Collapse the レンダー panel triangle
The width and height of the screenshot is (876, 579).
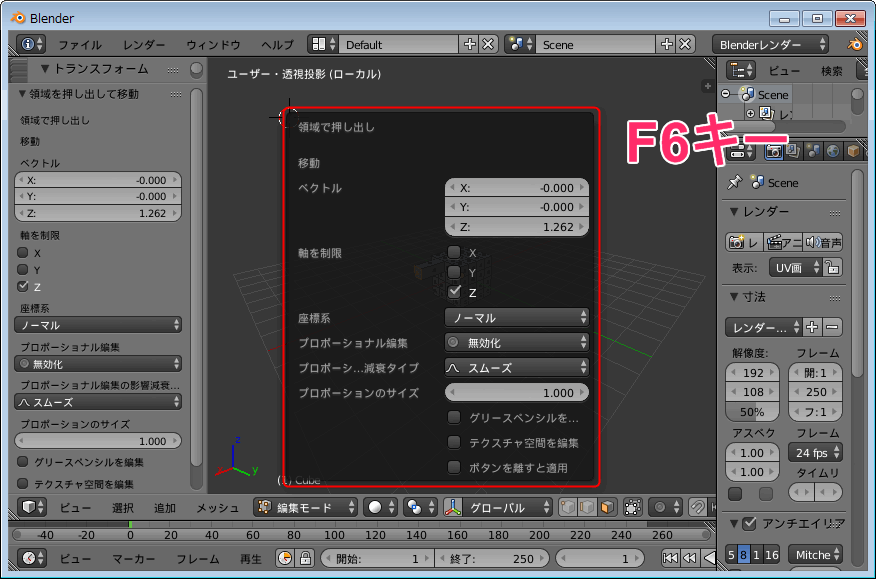pos(734,212)
